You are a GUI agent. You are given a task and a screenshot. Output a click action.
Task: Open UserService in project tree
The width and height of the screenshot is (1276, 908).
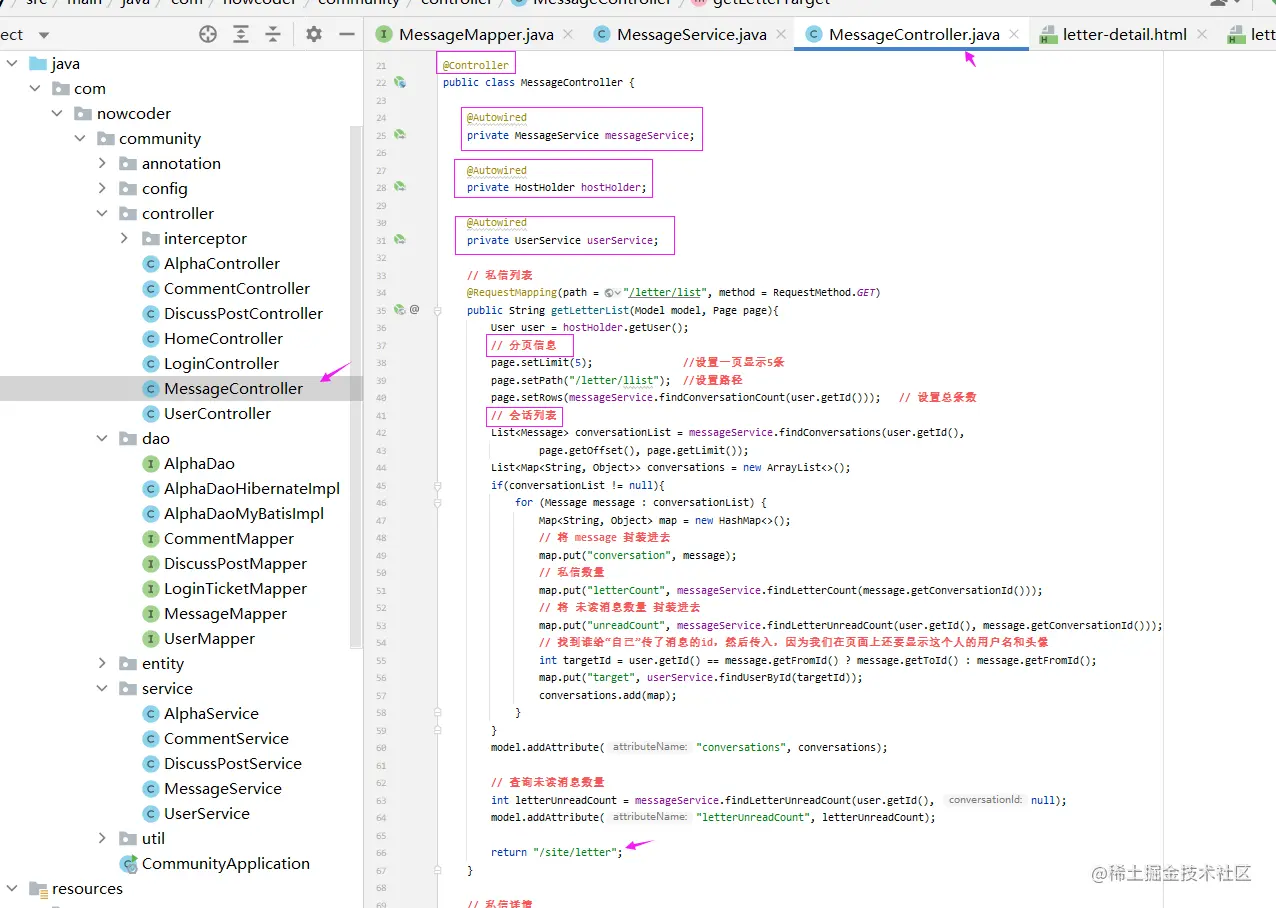(x=207, y=814)
